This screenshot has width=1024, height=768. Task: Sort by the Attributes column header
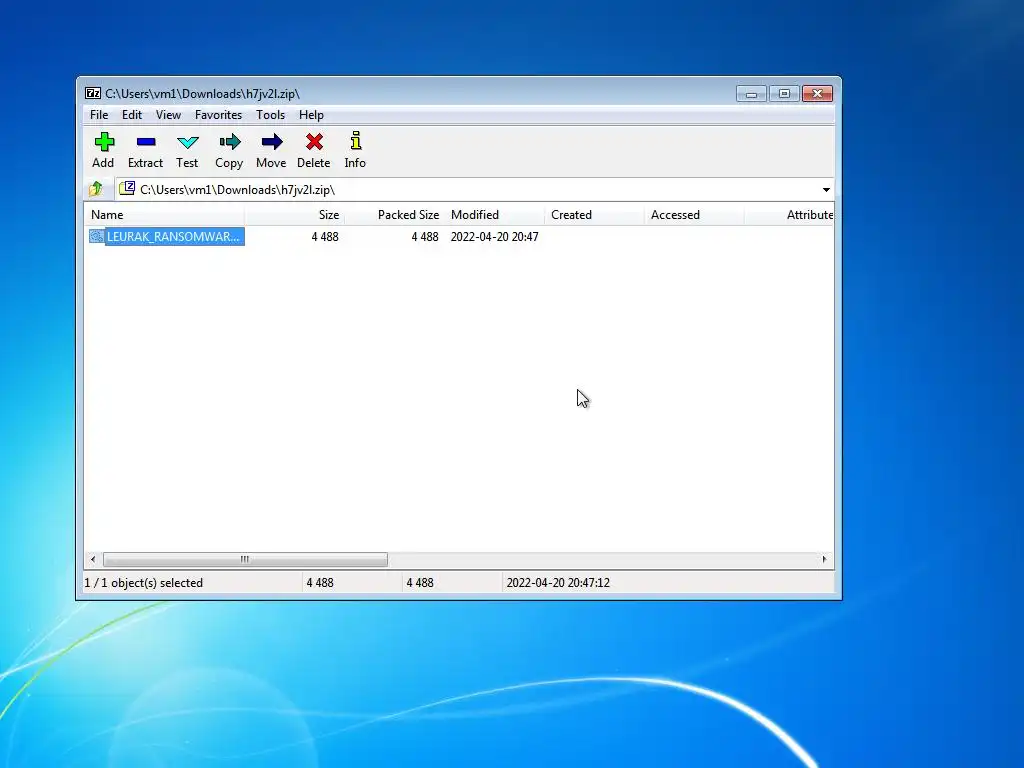790,215
